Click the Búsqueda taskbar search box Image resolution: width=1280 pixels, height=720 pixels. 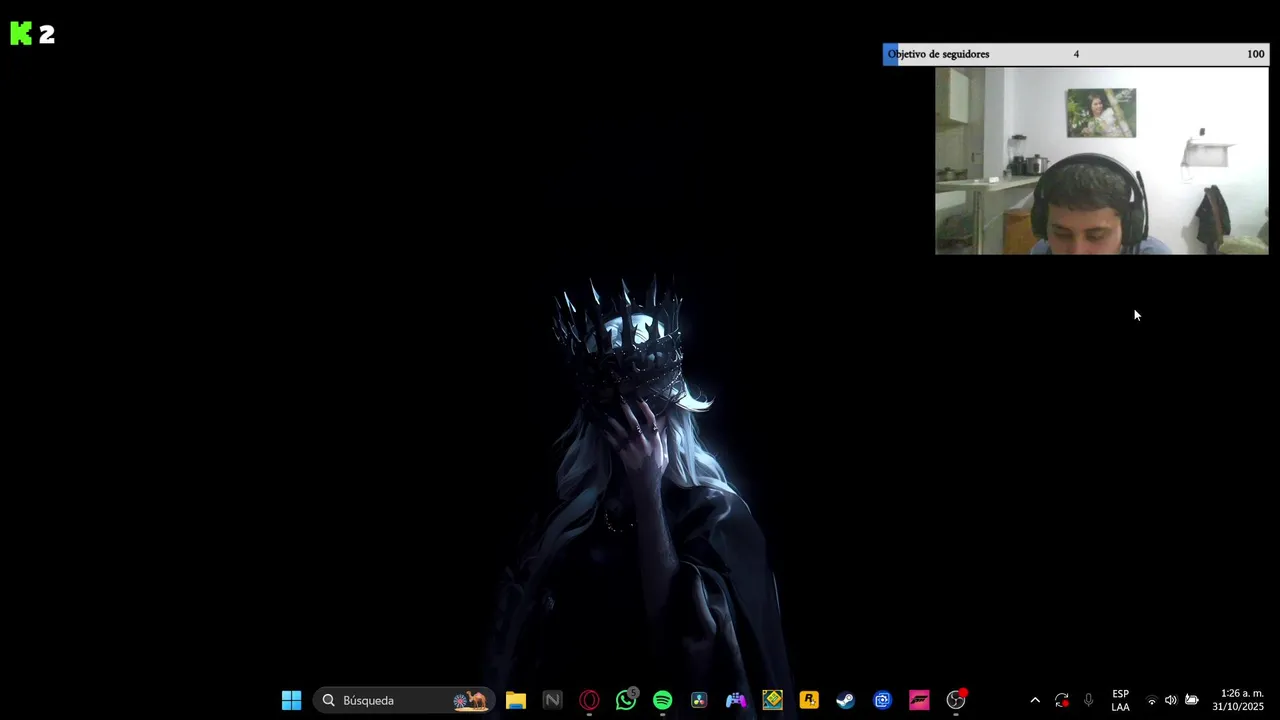[404, 700]
